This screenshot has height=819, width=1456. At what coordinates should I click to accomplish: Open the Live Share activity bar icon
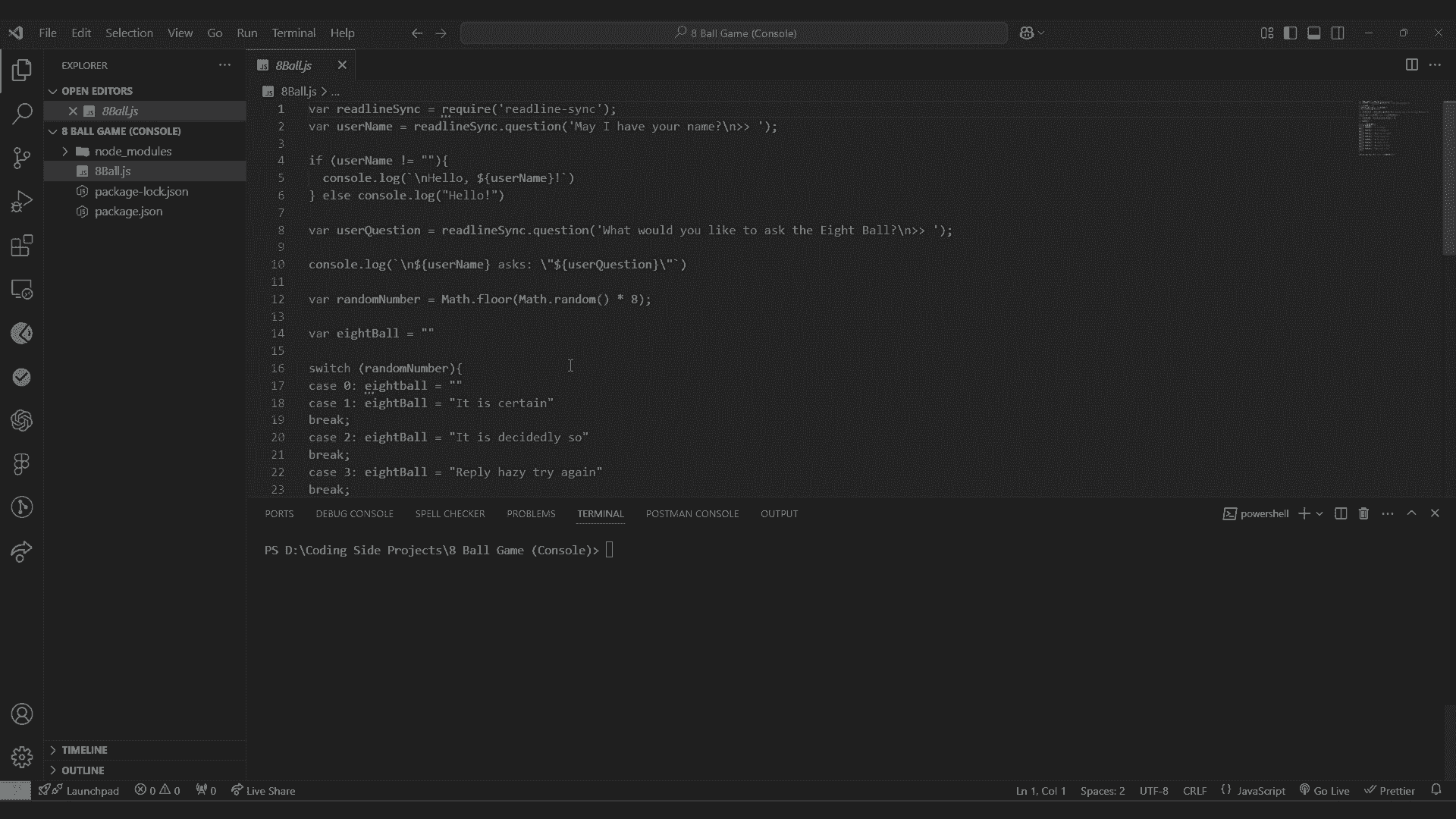22,551
